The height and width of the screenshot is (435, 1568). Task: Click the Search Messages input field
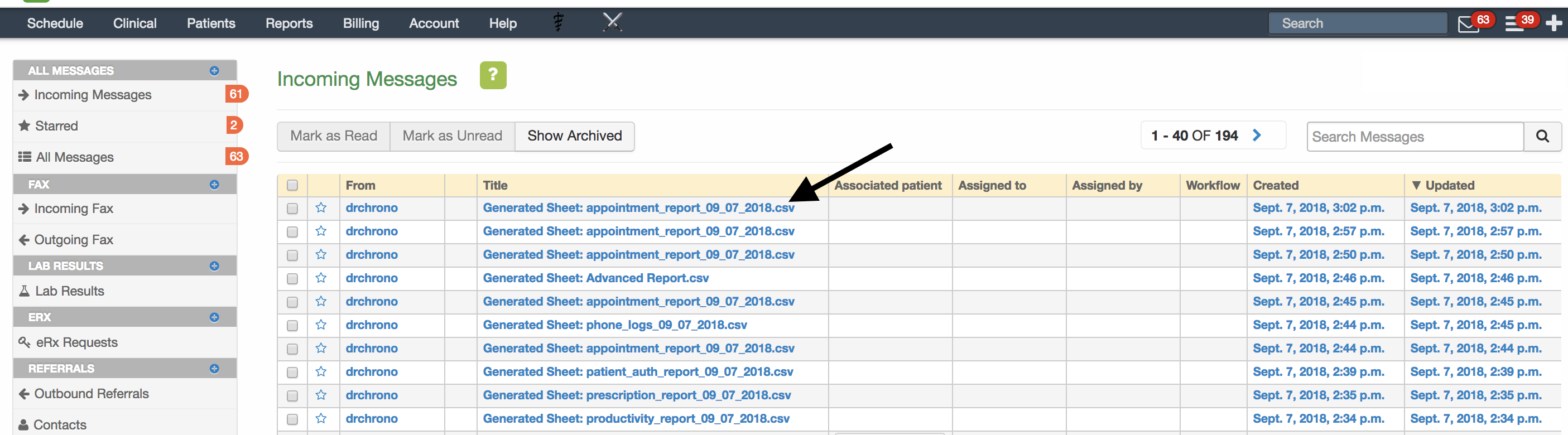tap(1415, 136)
